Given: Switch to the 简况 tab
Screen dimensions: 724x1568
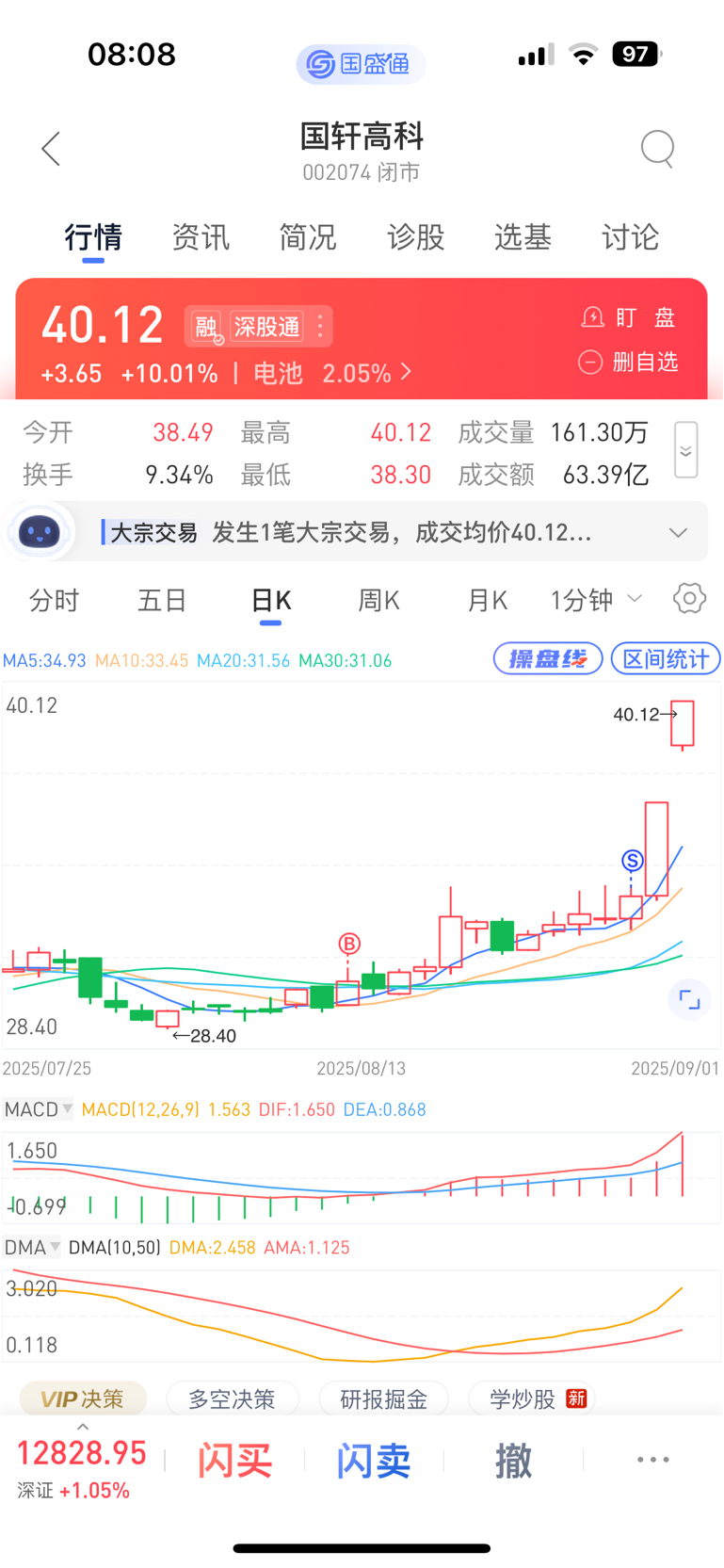Looking at the screenshot, I should point(308,237).
